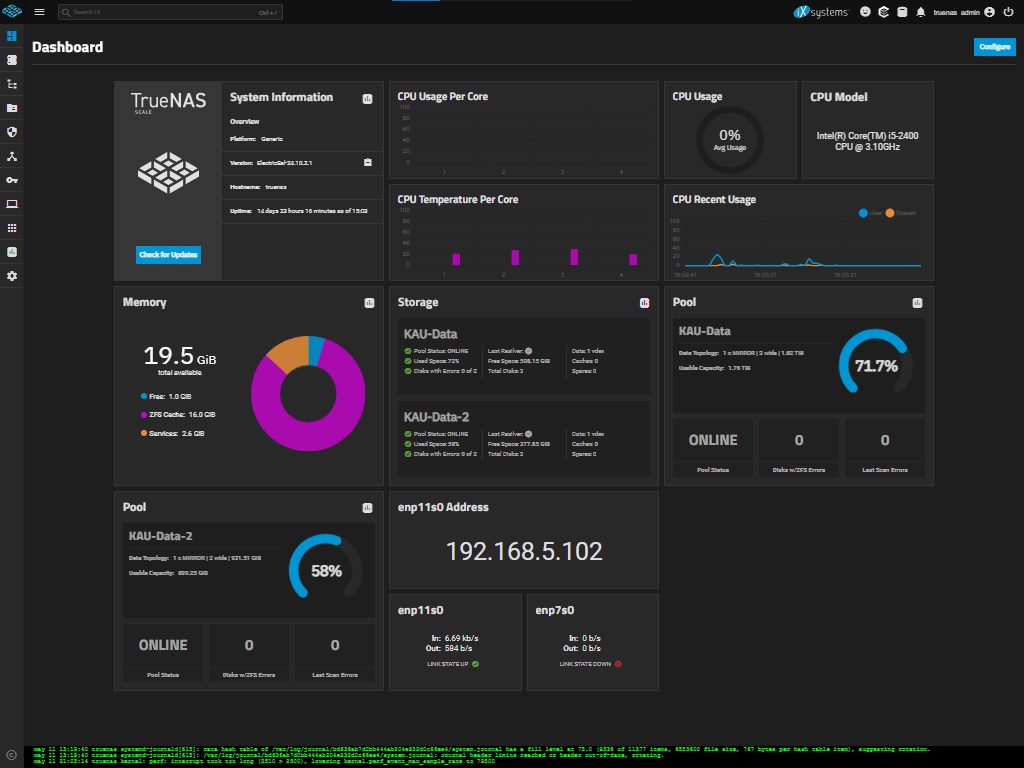Toggle the sidebar with the hamburger menu
The image size is (1024, 768).
point(39,12)
